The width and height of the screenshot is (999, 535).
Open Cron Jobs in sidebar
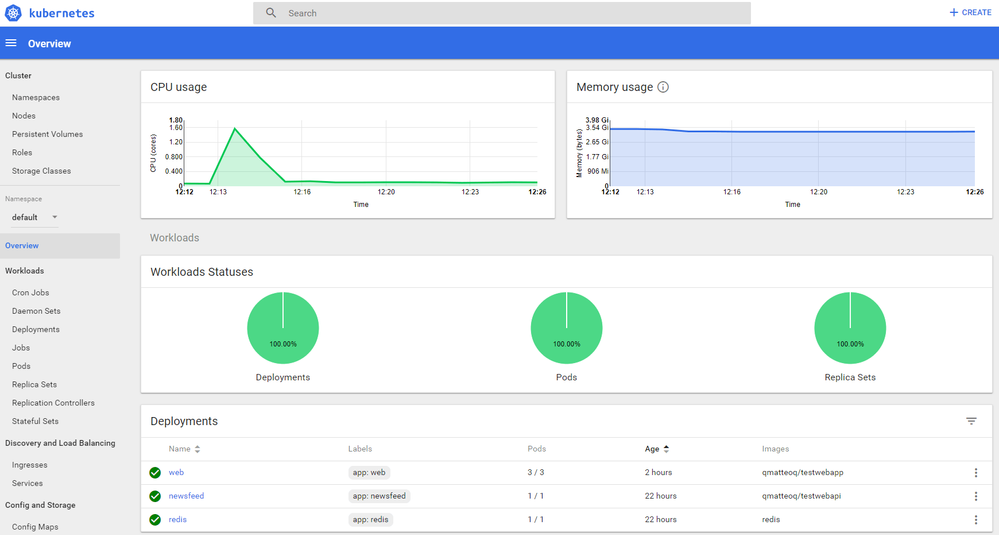click(31, 293)
